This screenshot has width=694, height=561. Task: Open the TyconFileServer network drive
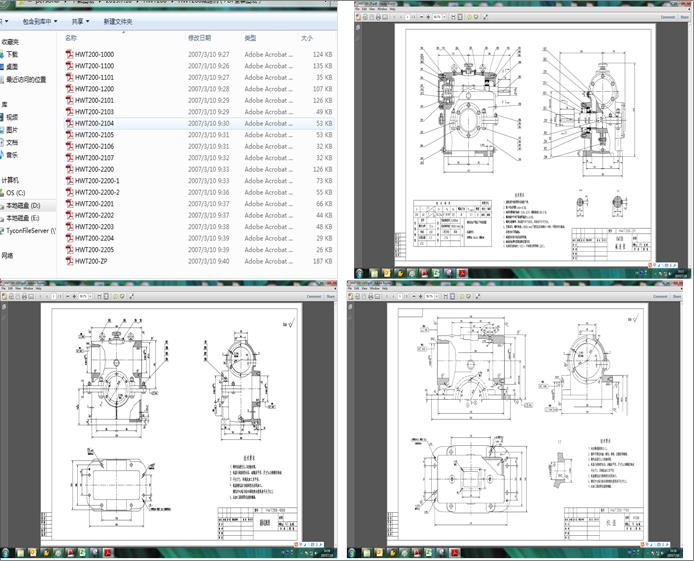click(x=30, y=230)
